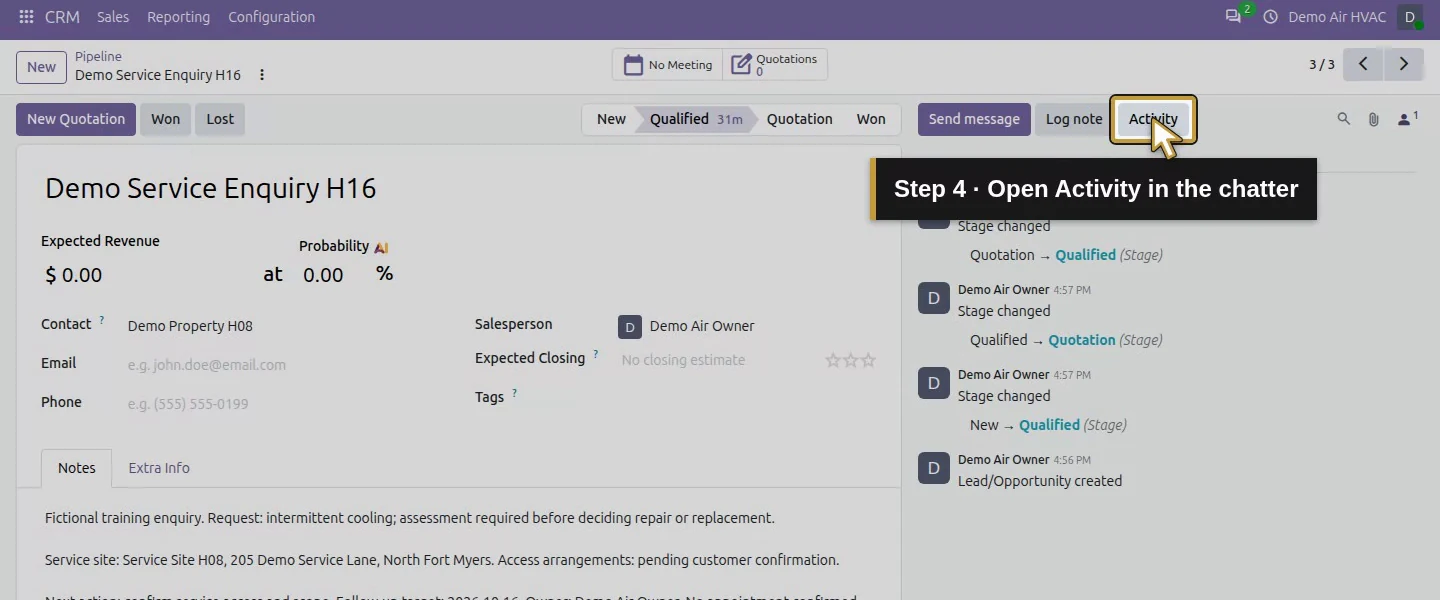Click the Send message button
This screenshot has width=1440, height=600.
coord(974,119)
